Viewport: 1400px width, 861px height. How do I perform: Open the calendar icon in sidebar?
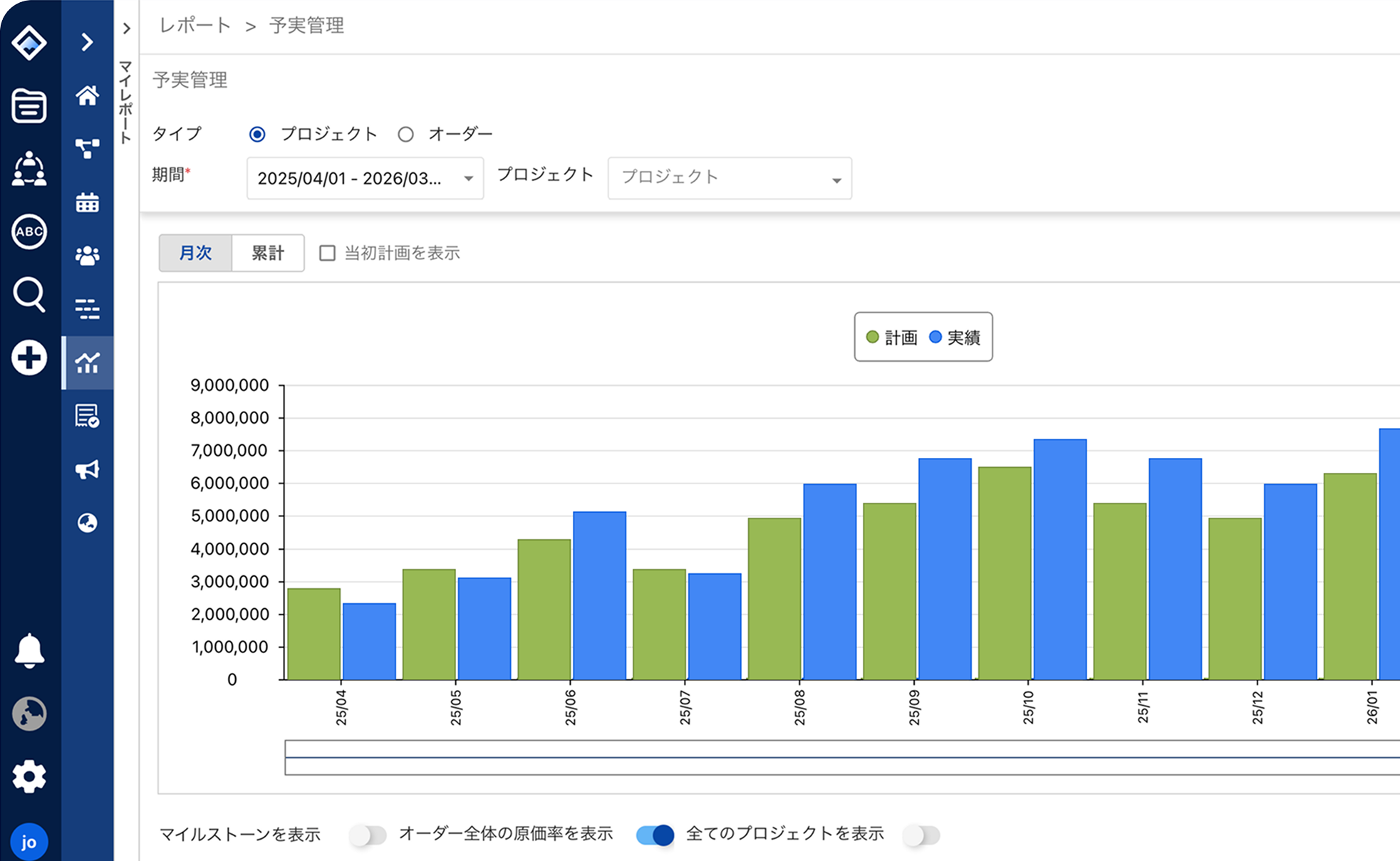click(x=87, y=203)
